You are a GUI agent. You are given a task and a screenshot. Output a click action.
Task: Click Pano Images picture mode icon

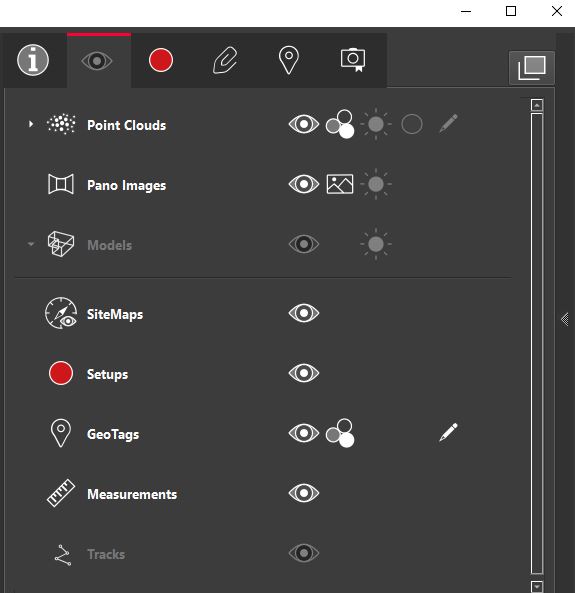pyautogui.click(x=340, y=184)
